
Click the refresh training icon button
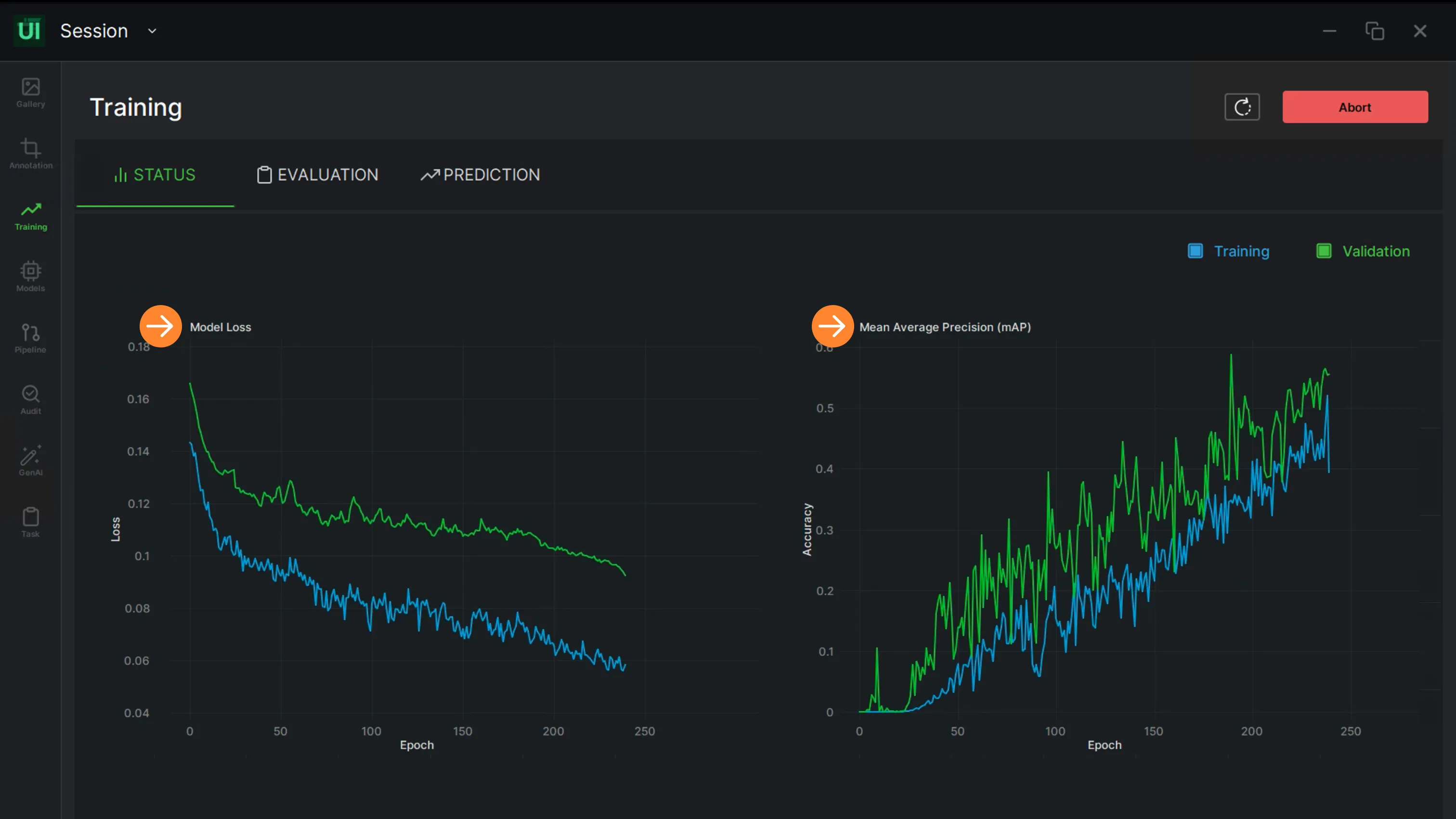coord(1242,107)
